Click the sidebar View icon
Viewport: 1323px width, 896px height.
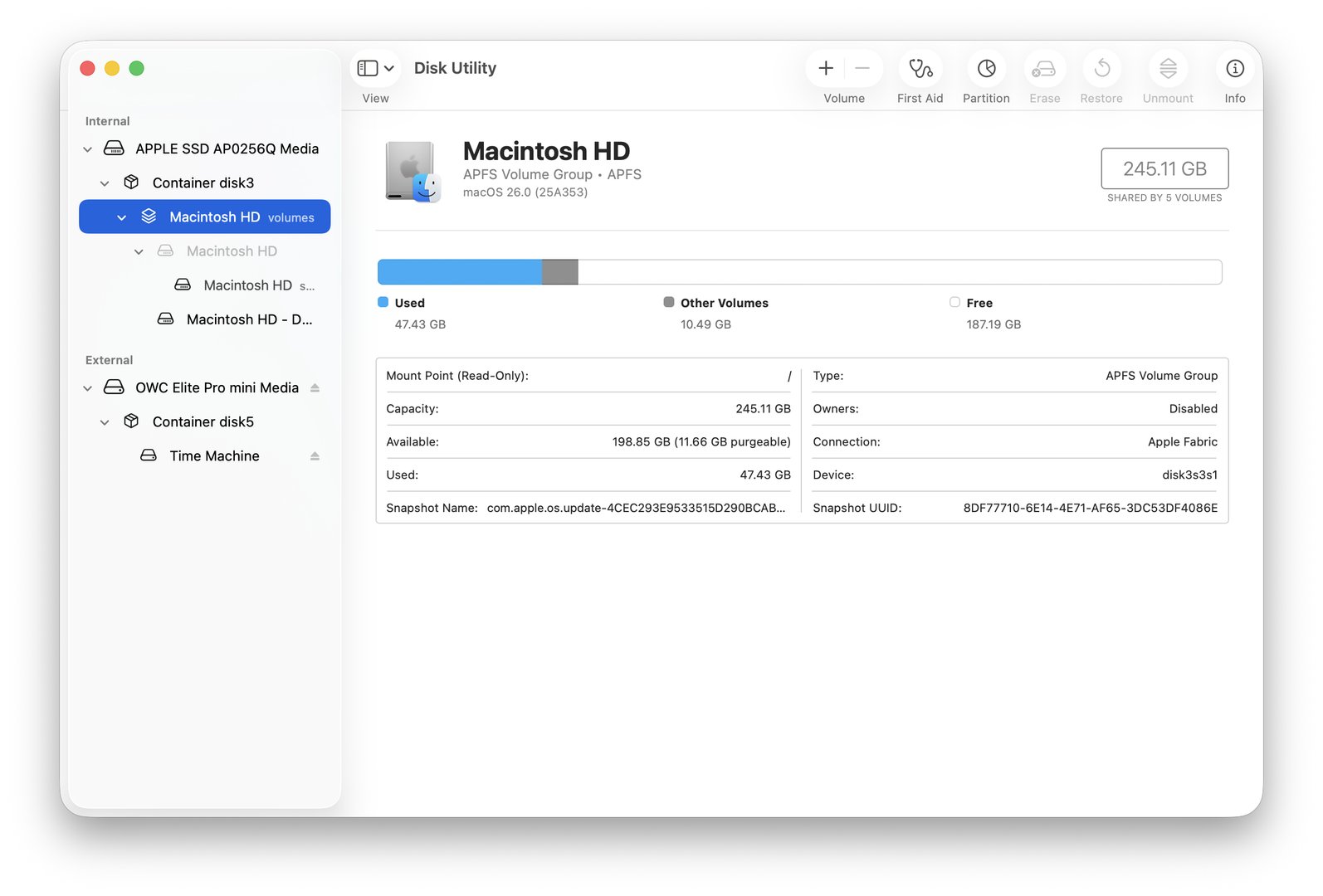pos(368,68)
